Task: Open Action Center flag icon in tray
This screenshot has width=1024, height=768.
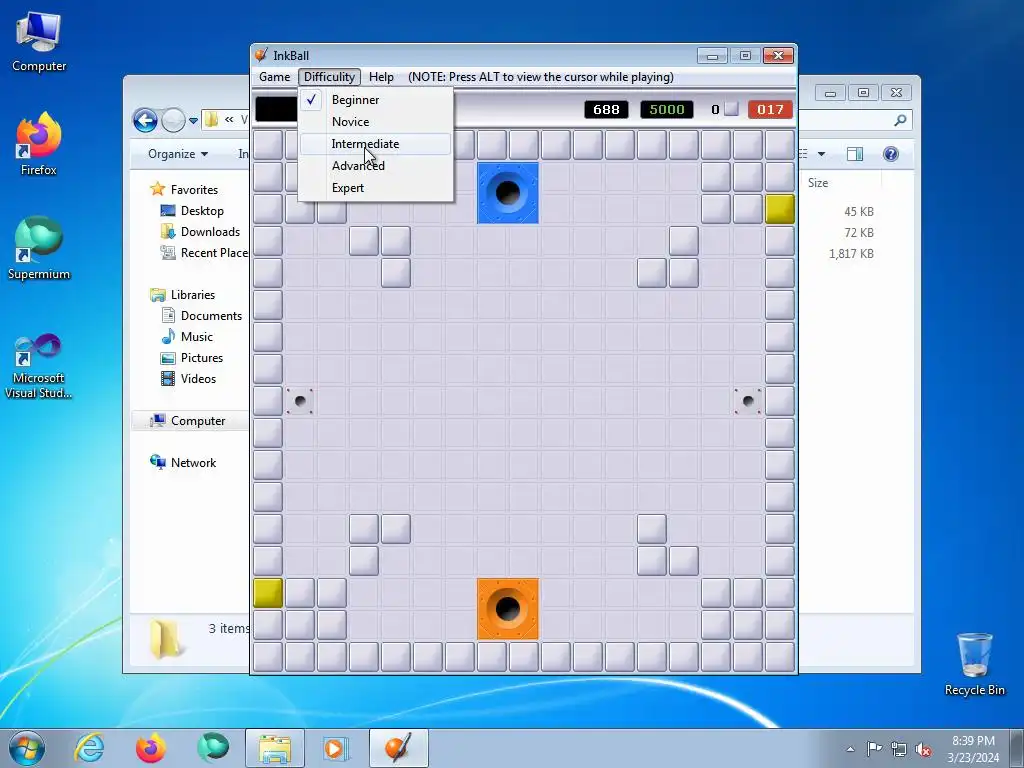Action: pyautogui.click(x=874, y=749)
